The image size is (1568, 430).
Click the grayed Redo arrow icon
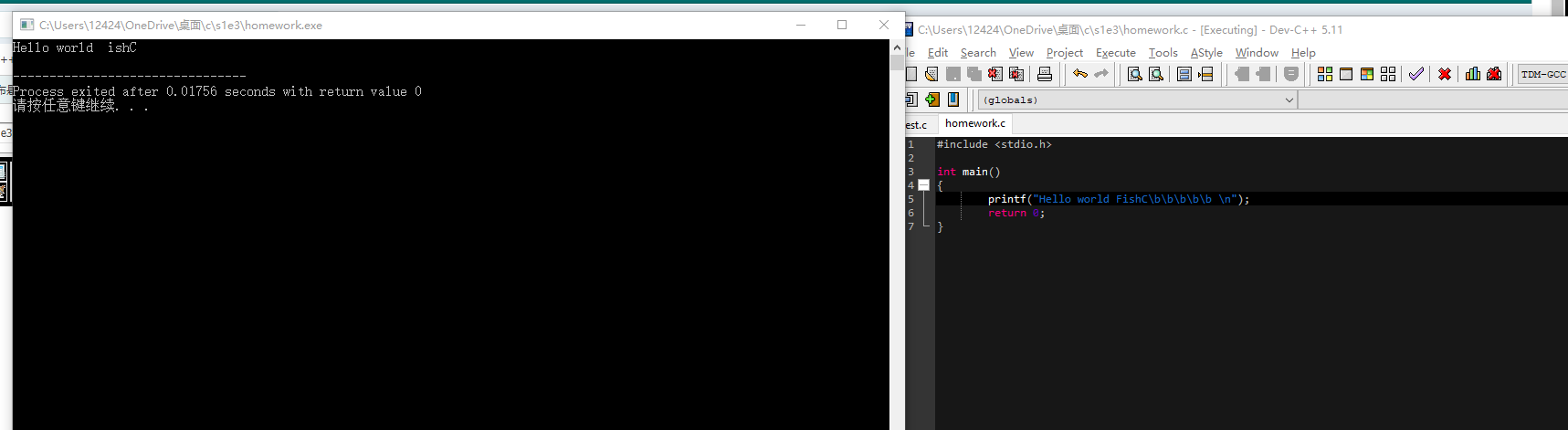[1101, 74]
